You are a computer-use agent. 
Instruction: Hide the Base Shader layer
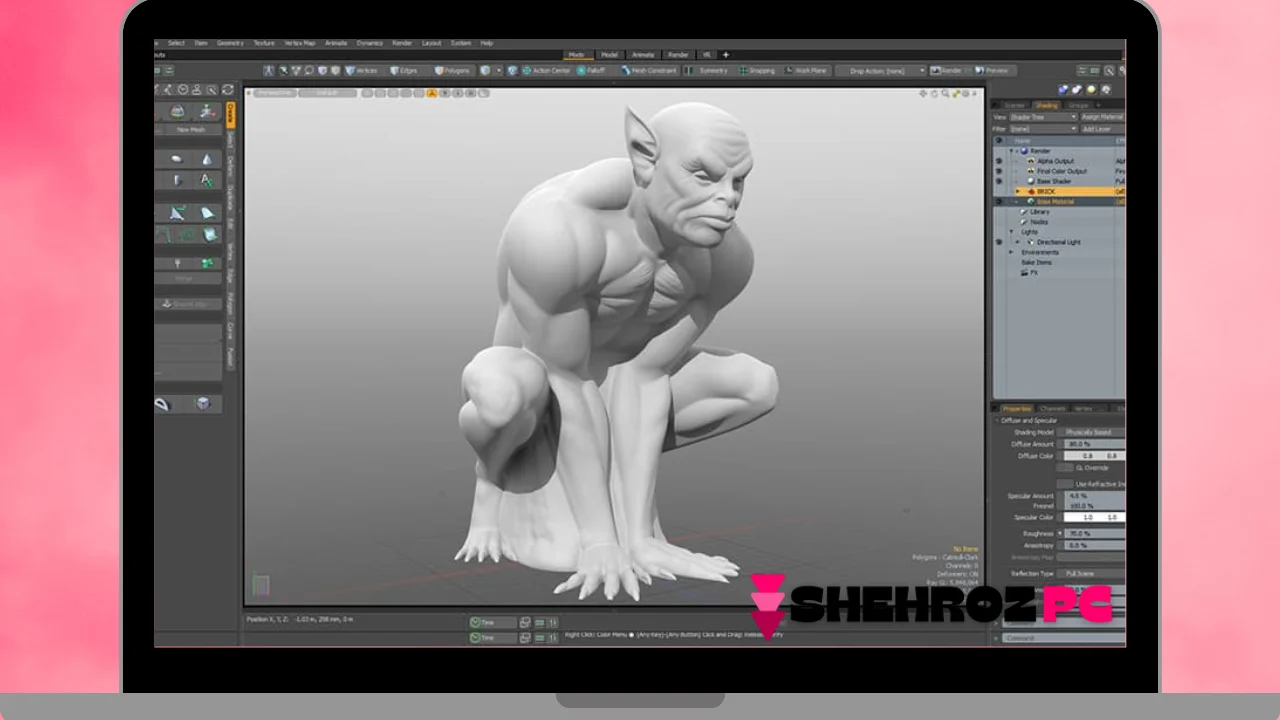click(998, 181)
